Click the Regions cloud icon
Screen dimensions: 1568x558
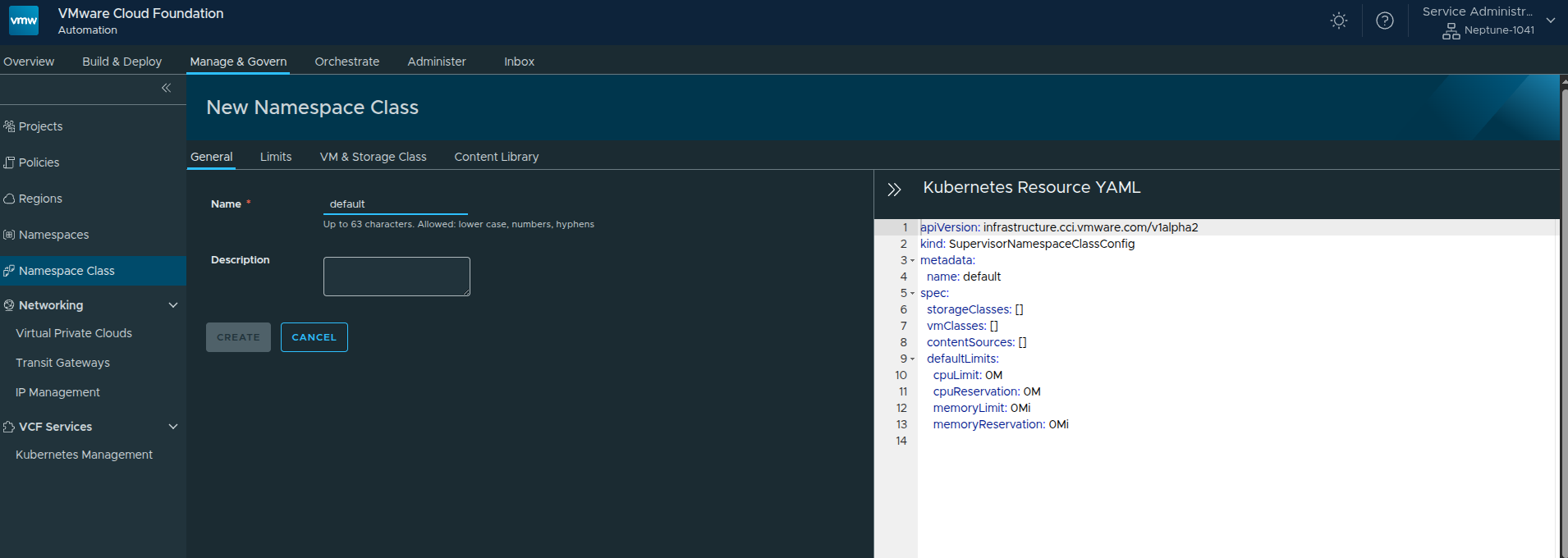pyautogui.click(x=9, y=199)
